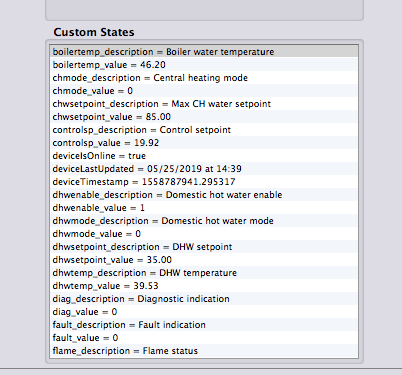Select the deviceLastUpdated row
Viewport: 402px width, 375px height.
pos(204,169)
